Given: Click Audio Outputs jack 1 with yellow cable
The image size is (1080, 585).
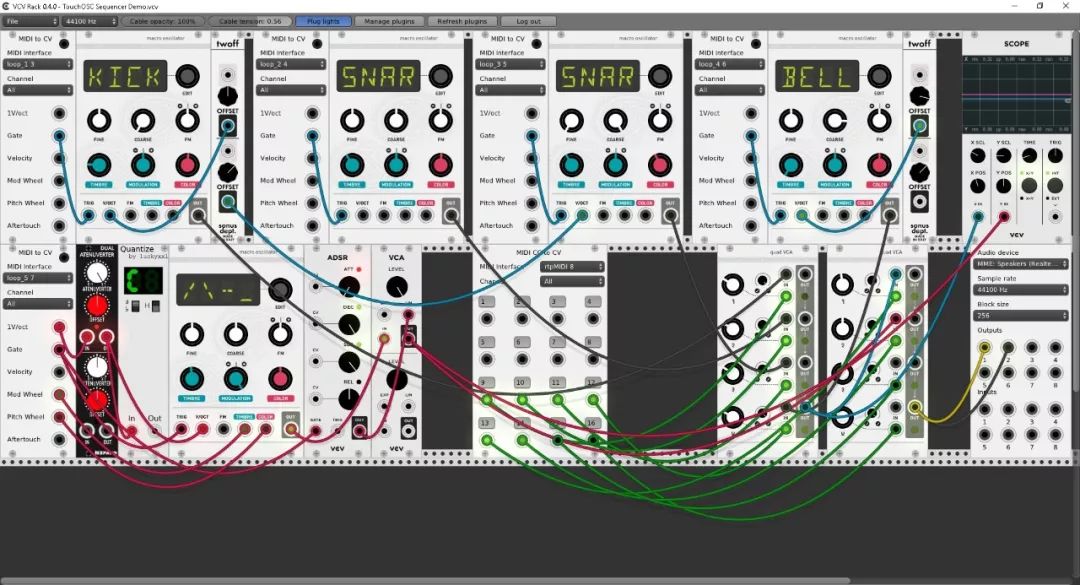Looking at the screenshot, I should (x=984, y=347).
